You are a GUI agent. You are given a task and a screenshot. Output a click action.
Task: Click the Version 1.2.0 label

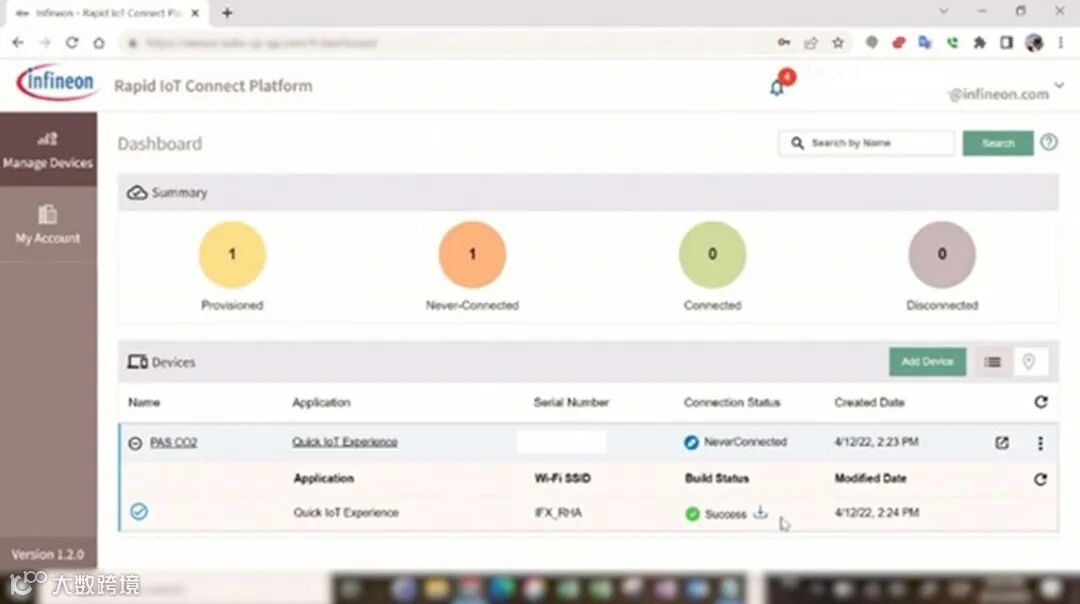(x=48, y=554)
